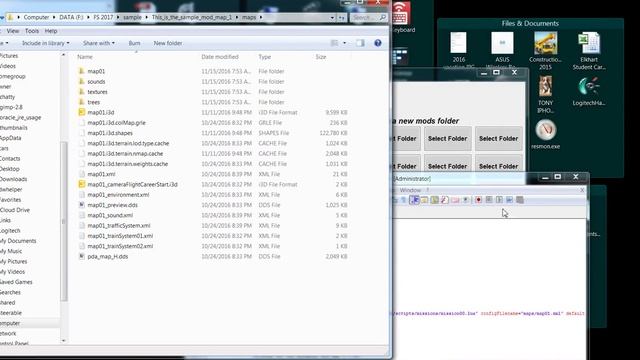
Task: Open the view options dropdown arrow
Action: (344, 43)
